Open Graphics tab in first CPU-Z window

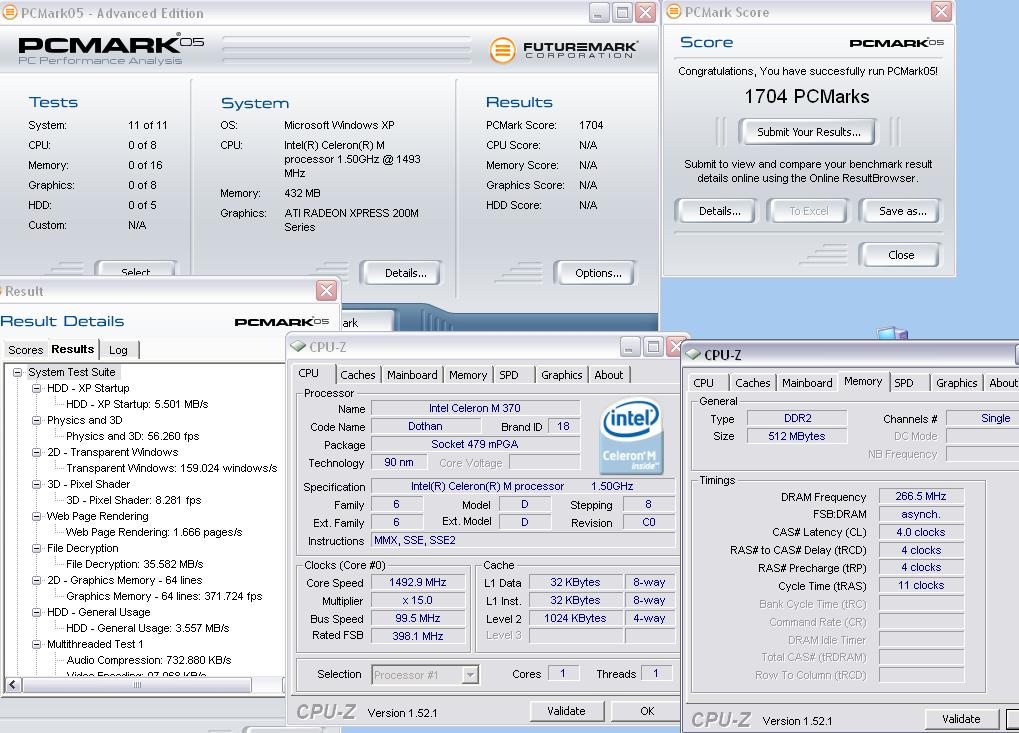click(561, 375)
